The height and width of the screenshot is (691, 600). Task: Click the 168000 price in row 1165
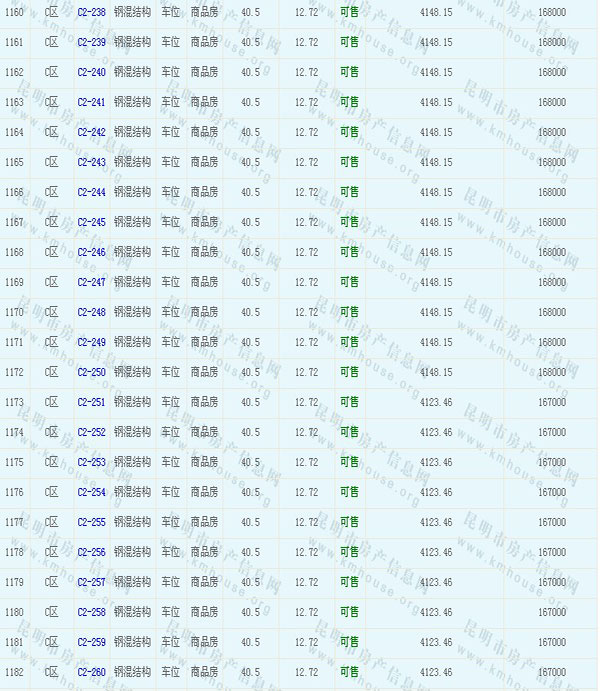tap(551, 162)
